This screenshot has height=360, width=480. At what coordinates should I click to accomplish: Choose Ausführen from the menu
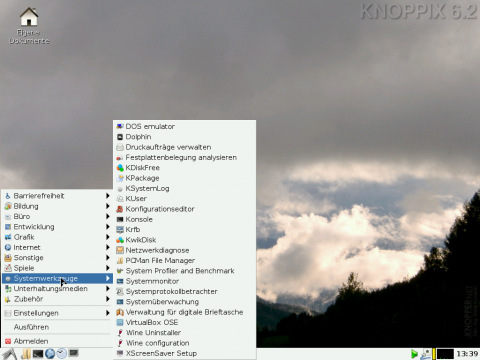click(57, 327)
